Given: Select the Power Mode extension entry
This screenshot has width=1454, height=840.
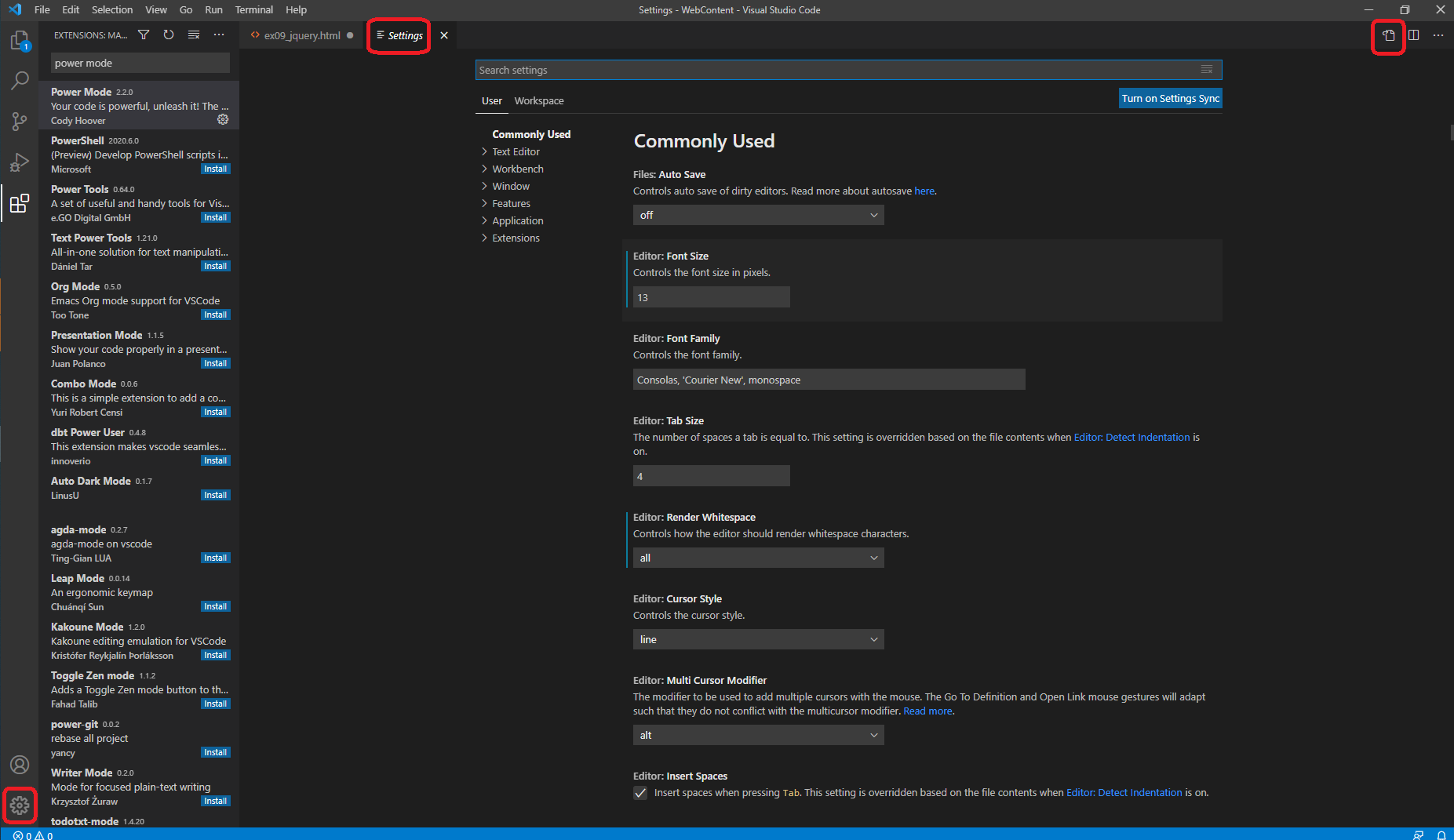Looking at the screenshot, I should click(140, 105).
